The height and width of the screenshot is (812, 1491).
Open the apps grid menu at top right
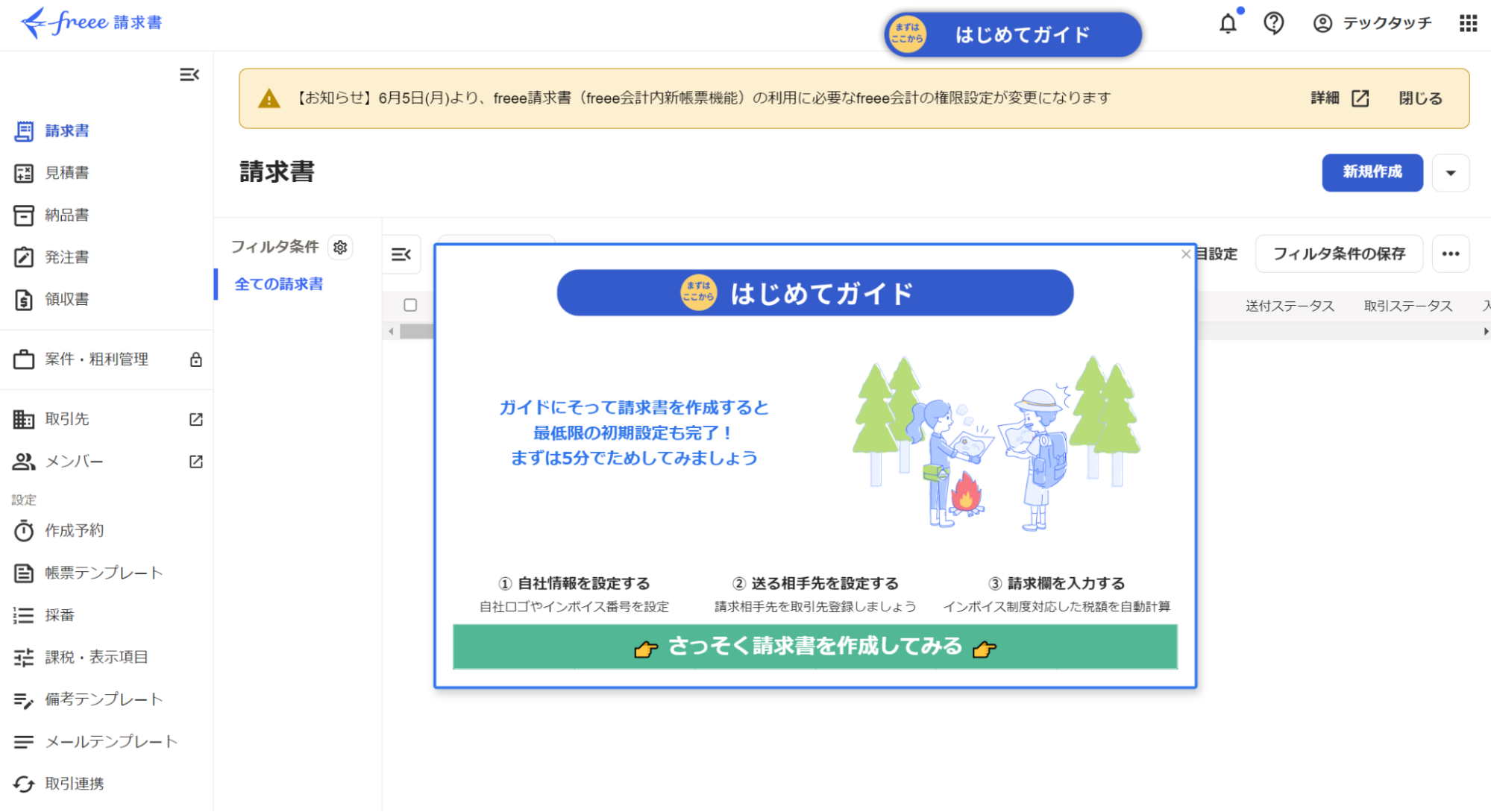[x=1467, y=23]
